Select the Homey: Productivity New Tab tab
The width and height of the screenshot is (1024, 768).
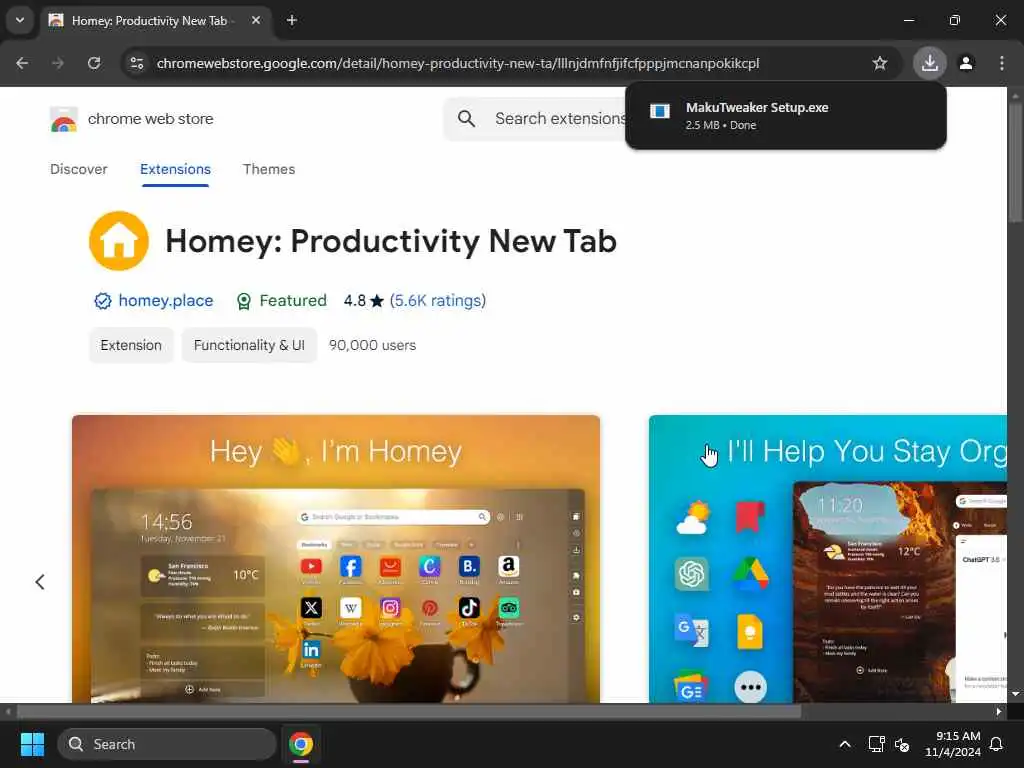(149, 21)
